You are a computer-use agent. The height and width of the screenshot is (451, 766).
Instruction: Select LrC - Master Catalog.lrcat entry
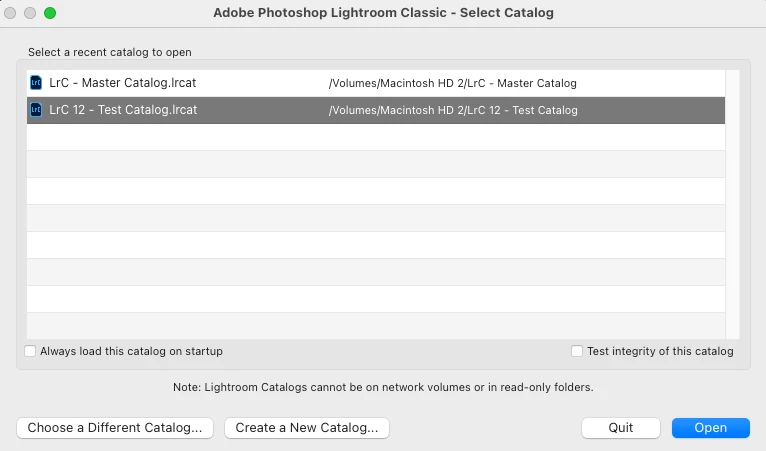coord(123,83)
